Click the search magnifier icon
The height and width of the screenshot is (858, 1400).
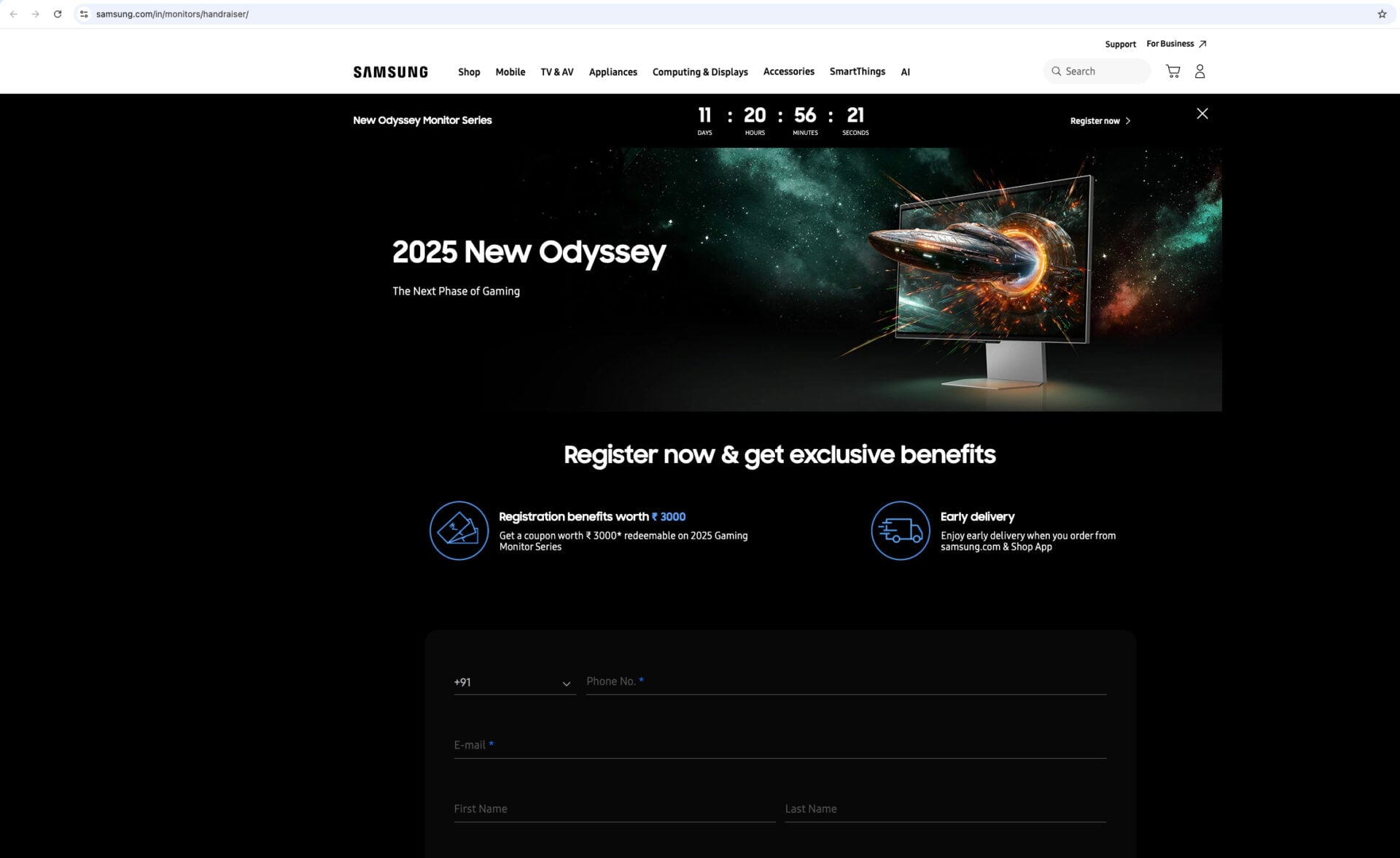(x=1056, y=71)
